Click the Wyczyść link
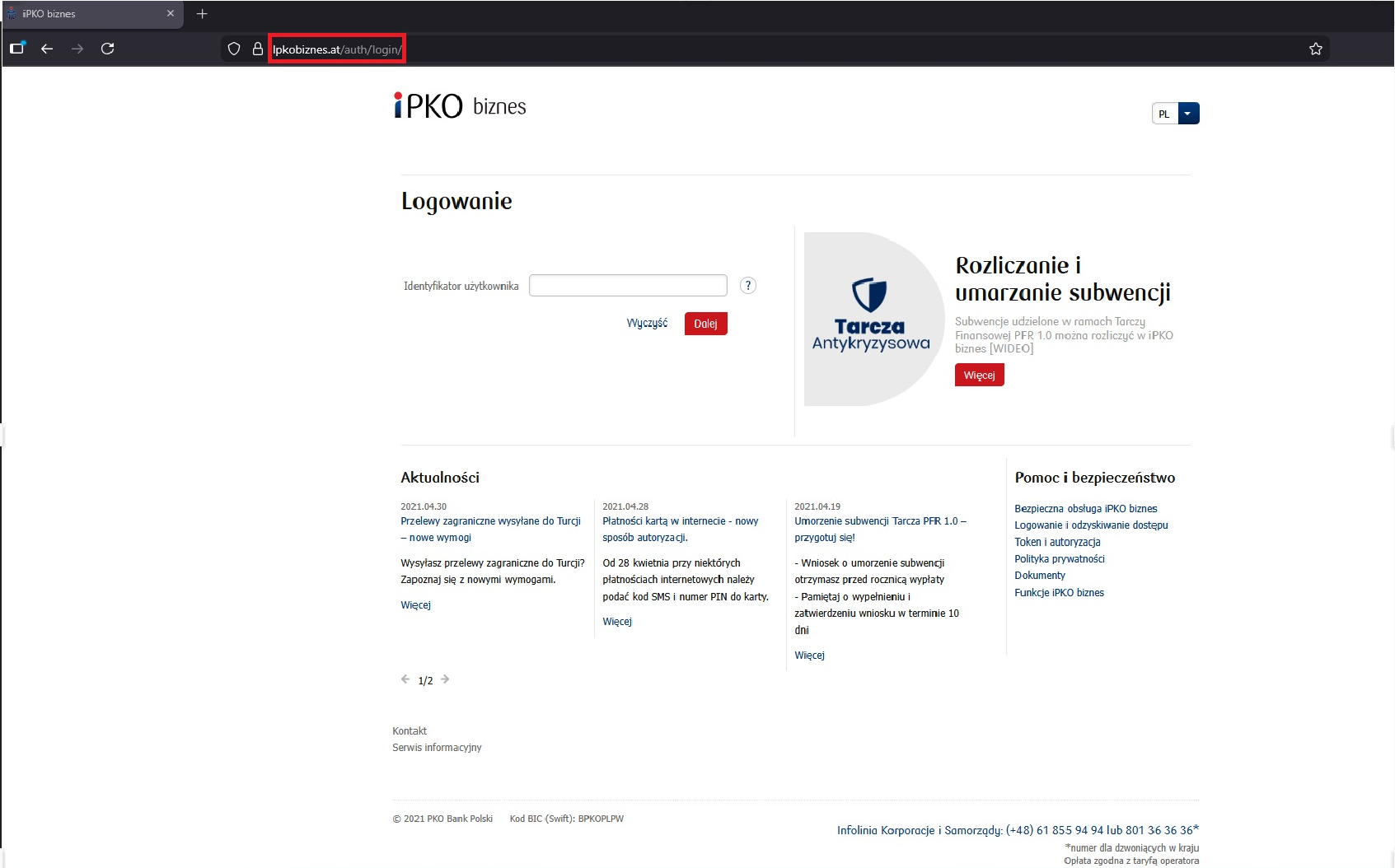This screenshot has height=868, width=1395. coord(647,323)
